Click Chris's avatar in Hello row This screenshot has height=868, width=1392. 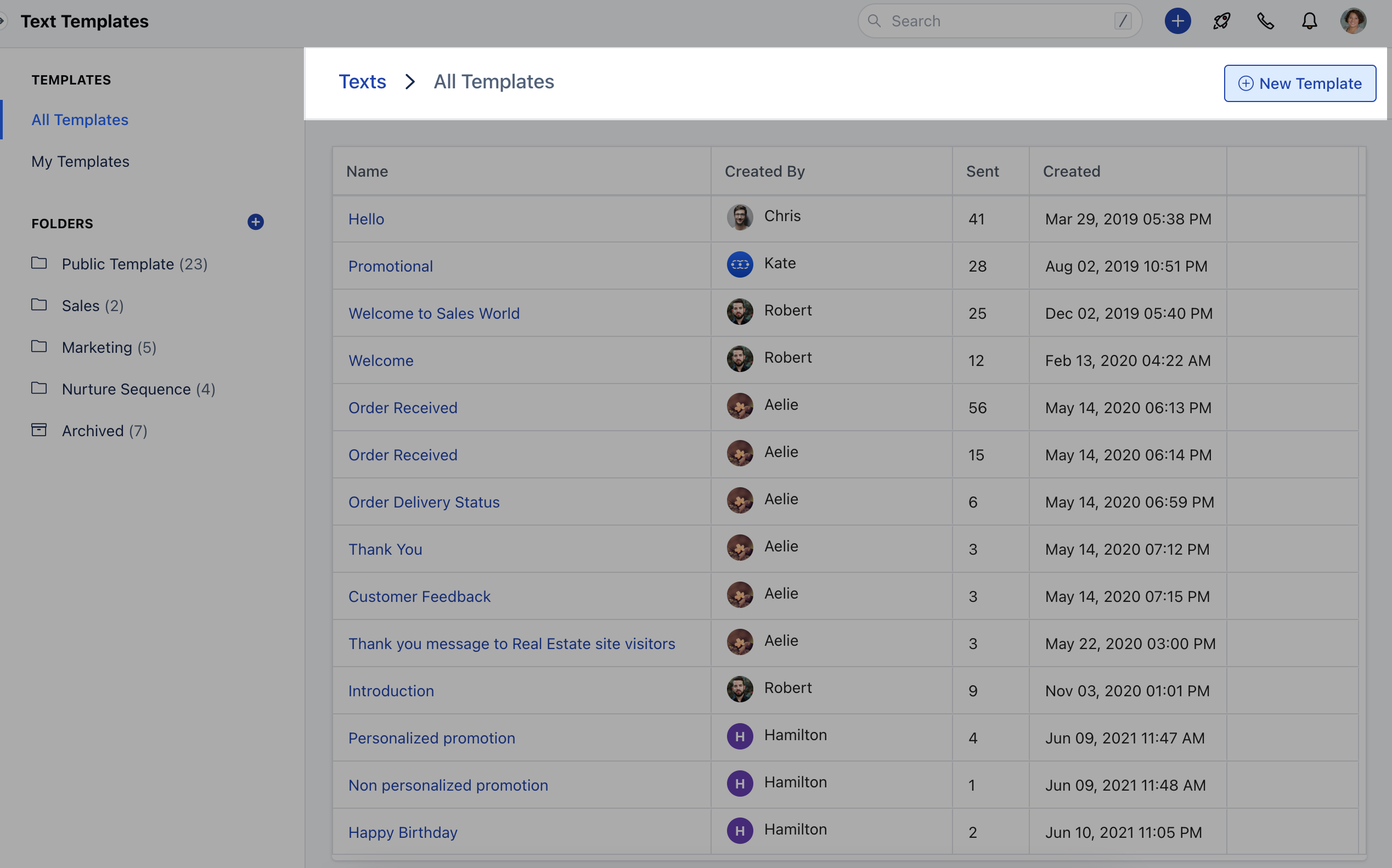click(x=739, y=218)
